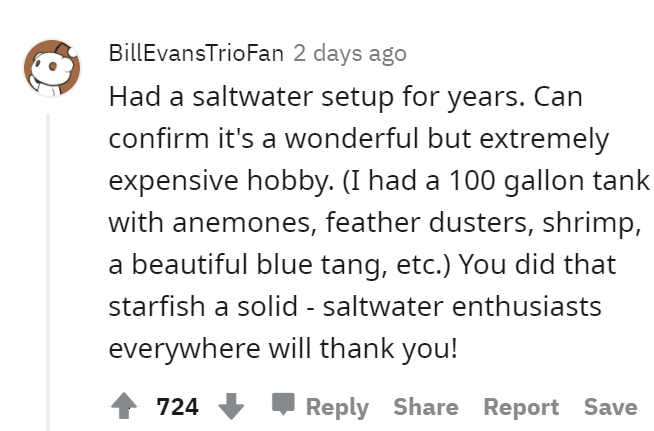Click the words "feather dusters"

pos(429,222)
